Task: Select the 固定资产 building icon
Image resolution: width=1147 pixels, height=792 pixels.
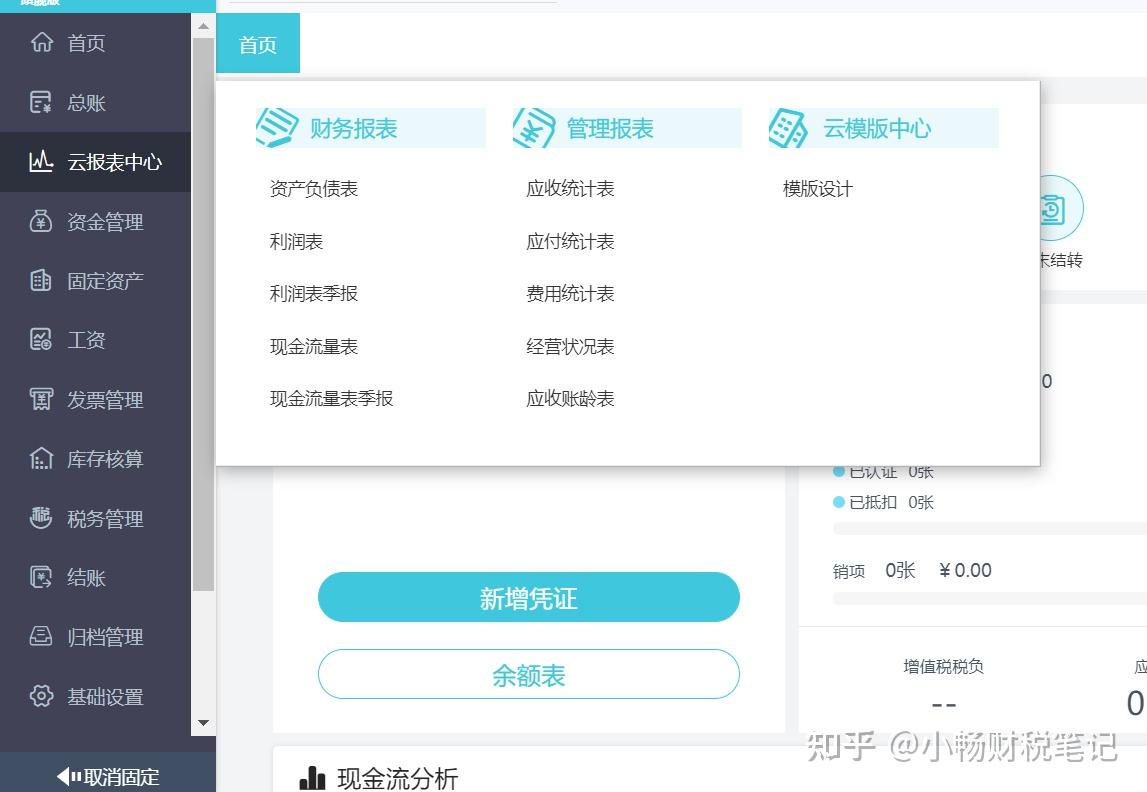Action: [x=41, y=280]
